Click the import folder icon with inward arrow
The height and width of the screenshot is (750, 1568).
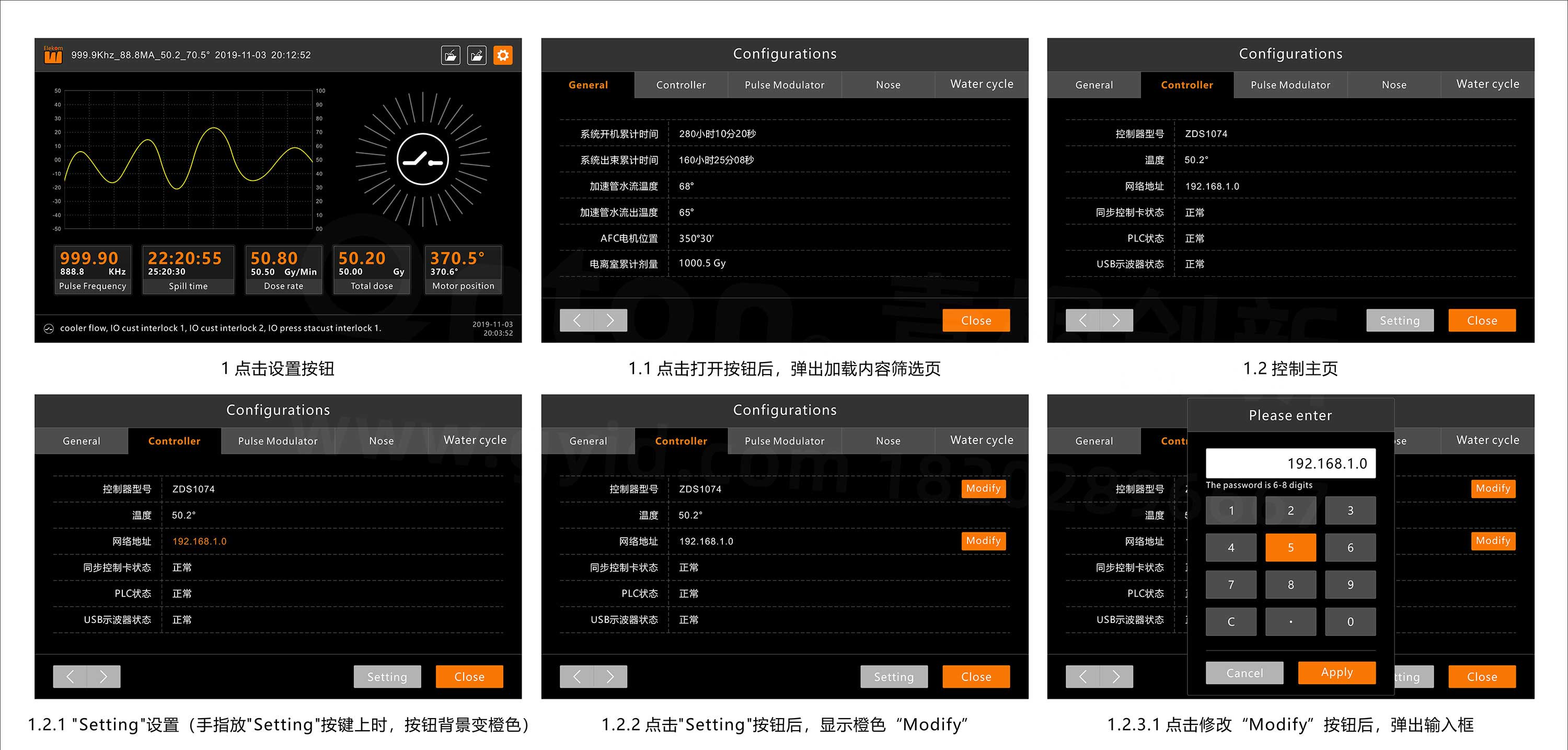(x=451, y=55)
